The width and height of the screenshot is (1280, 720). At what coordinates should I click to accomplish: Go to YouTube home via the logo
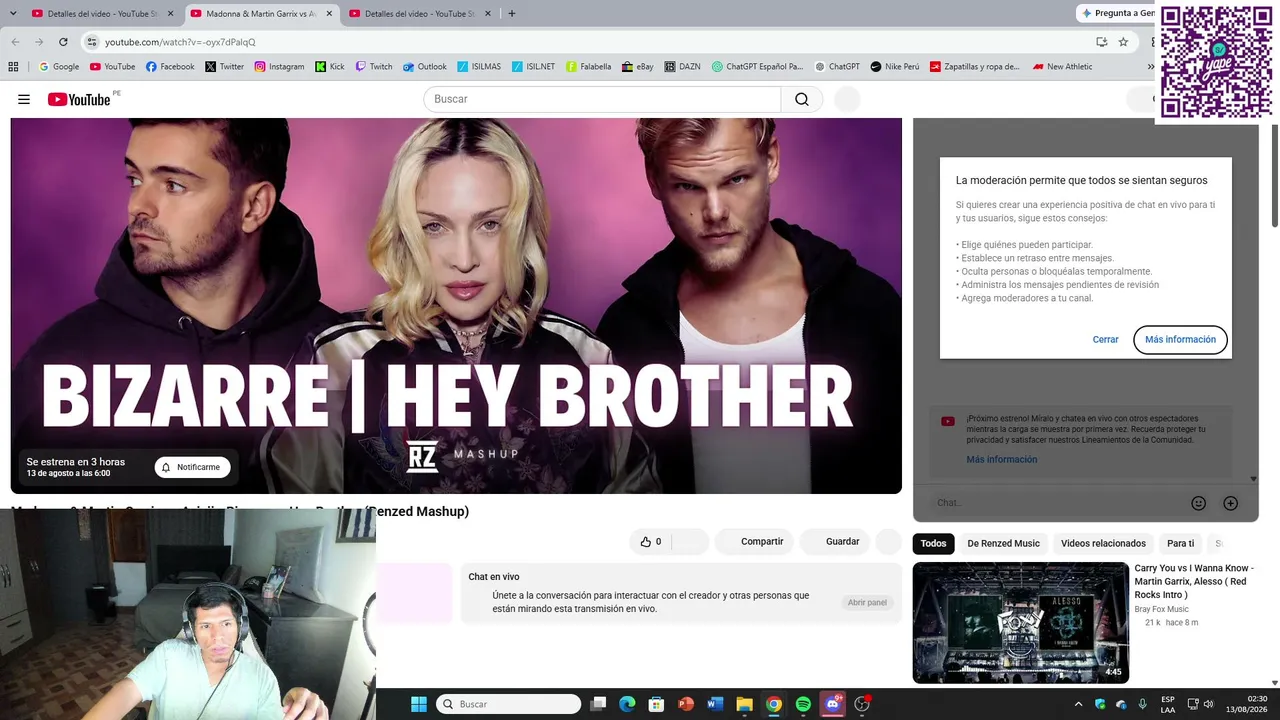point(79,99)
